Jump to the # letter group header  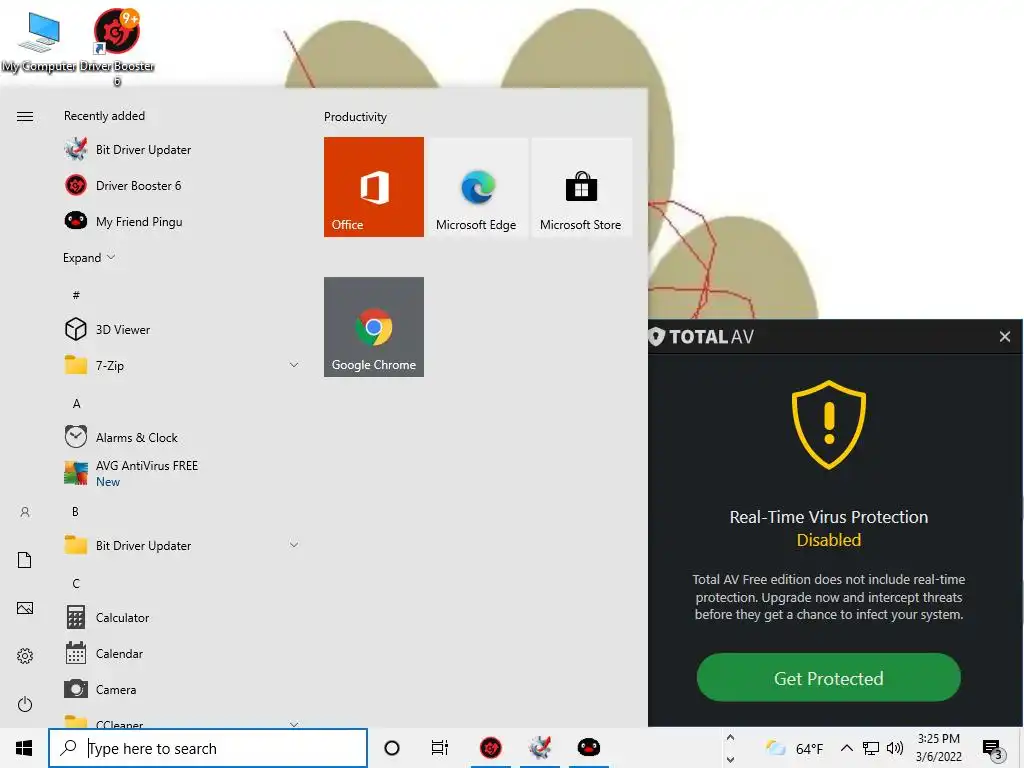pyautogui.click(x=76, y=295)
